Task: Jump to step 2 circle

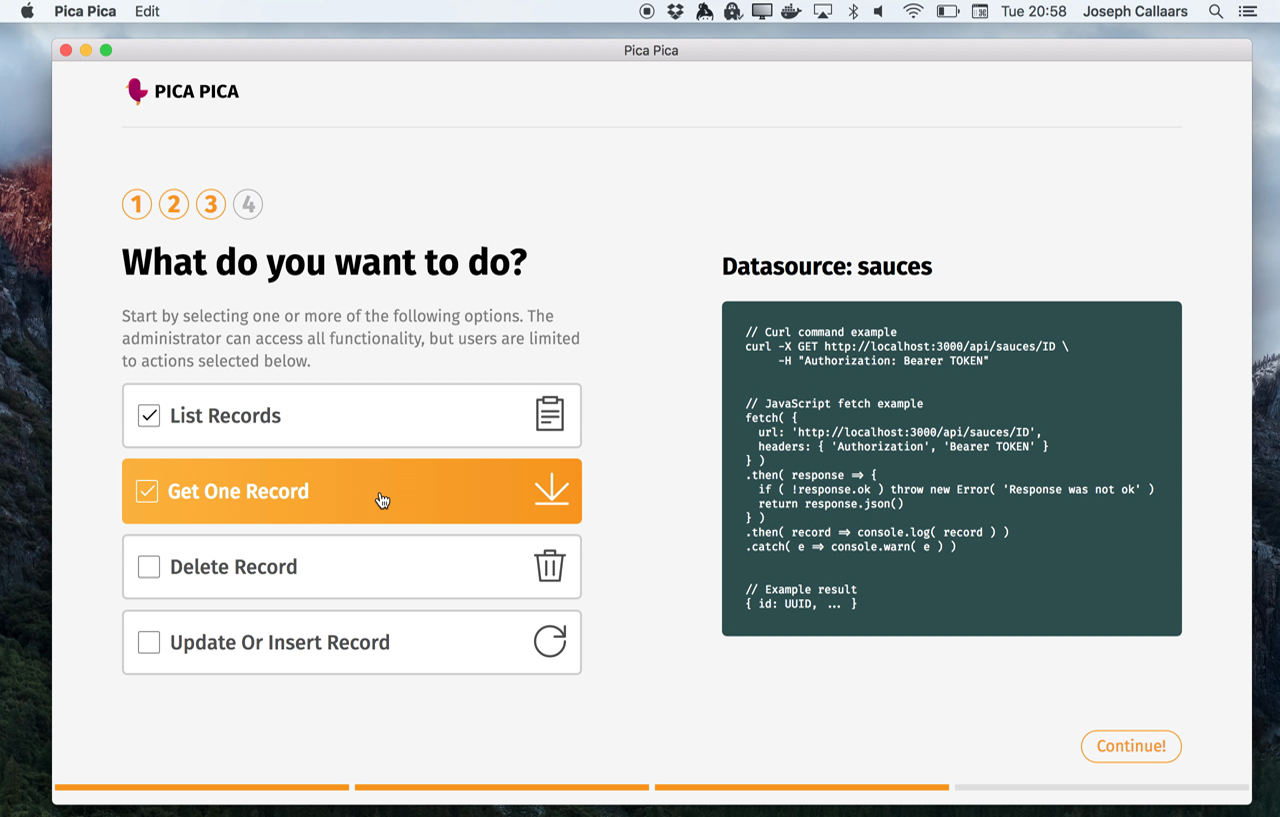Action: [174, 205]
